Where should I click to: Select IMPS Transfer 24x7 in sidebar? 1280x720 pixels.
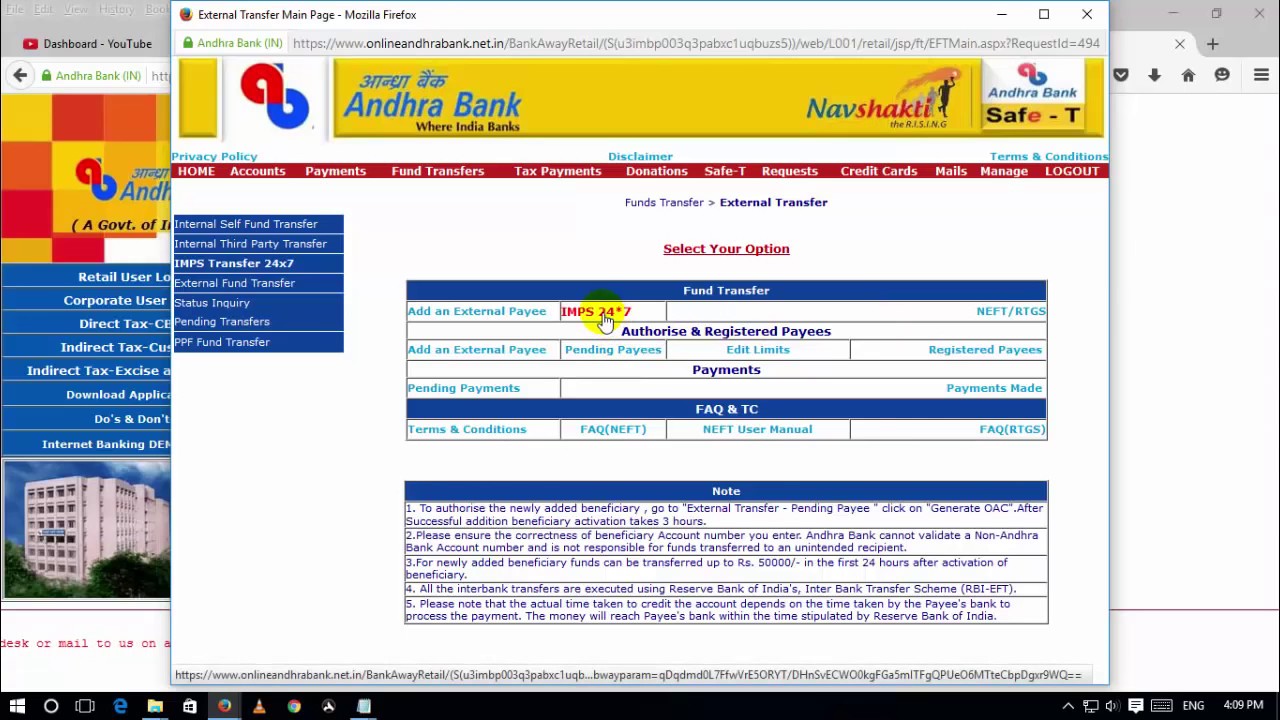(234, 263)
